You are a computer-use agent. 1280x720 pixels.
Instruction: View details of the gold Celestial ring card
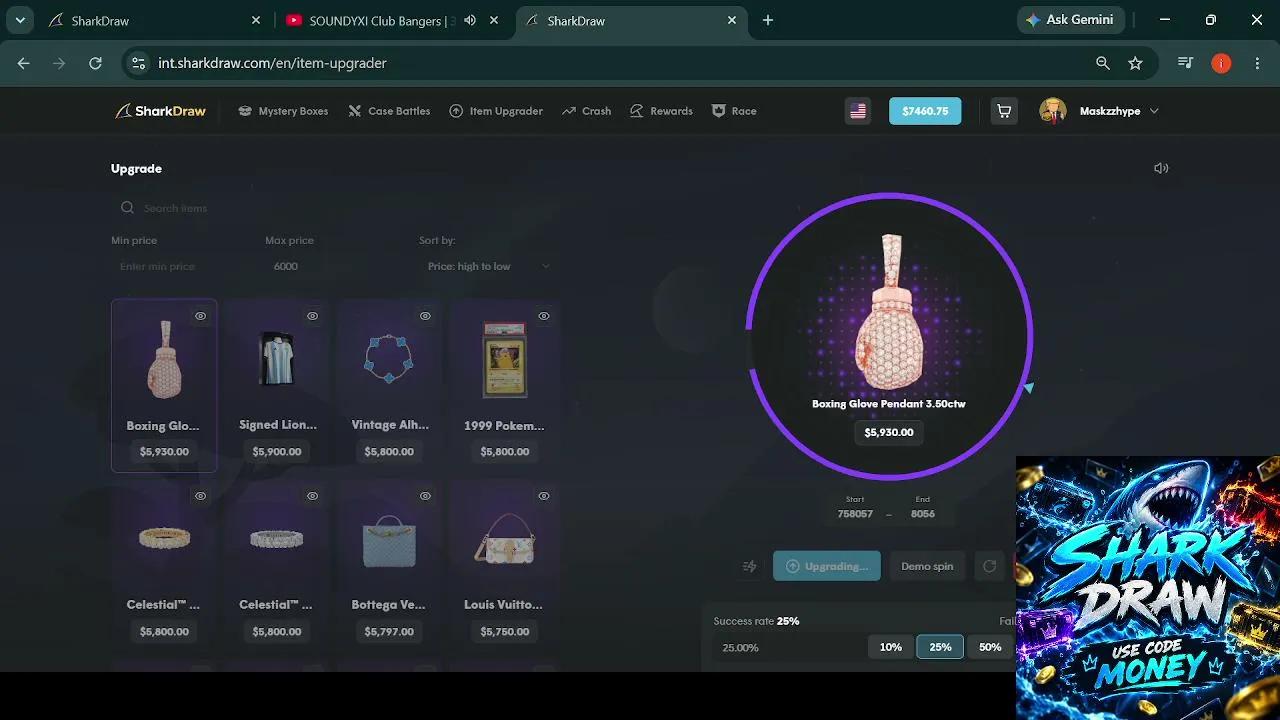click(200, 496)
